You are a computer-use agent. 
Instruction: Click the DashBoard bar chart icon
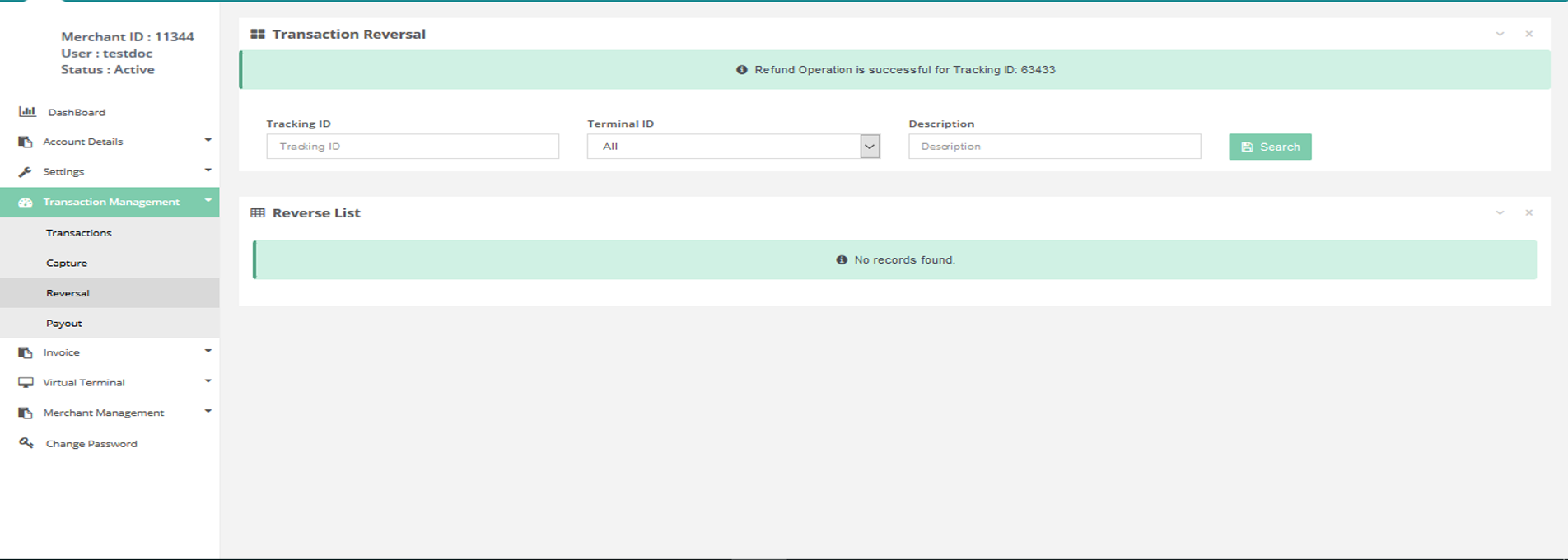[27, 111]
